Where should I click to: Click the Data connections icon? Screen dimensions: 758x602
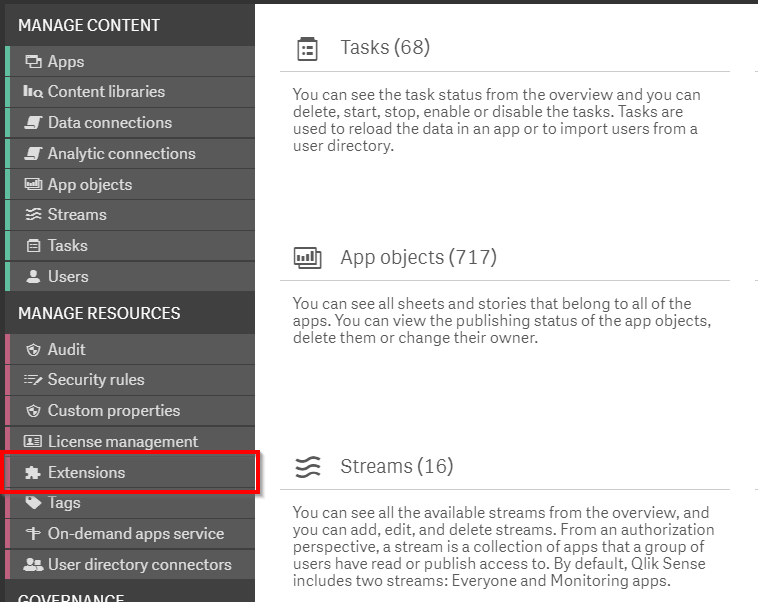[33, 123]
